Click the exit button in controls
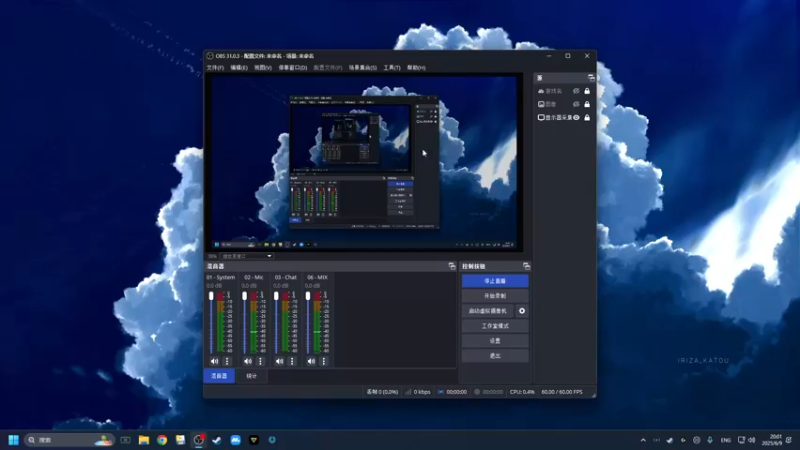 click(x=495, y=356)
